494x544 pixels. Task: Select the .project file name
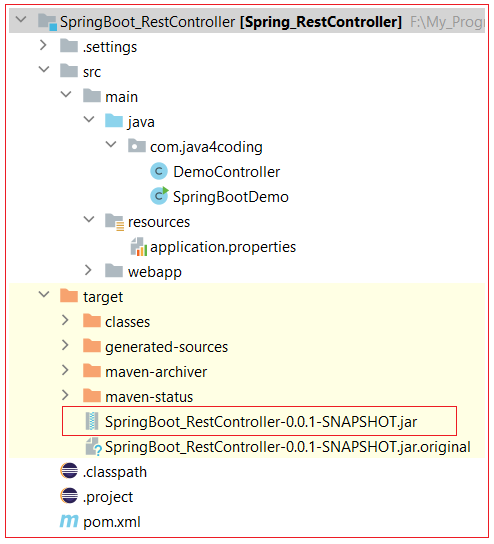click(108, 497)
